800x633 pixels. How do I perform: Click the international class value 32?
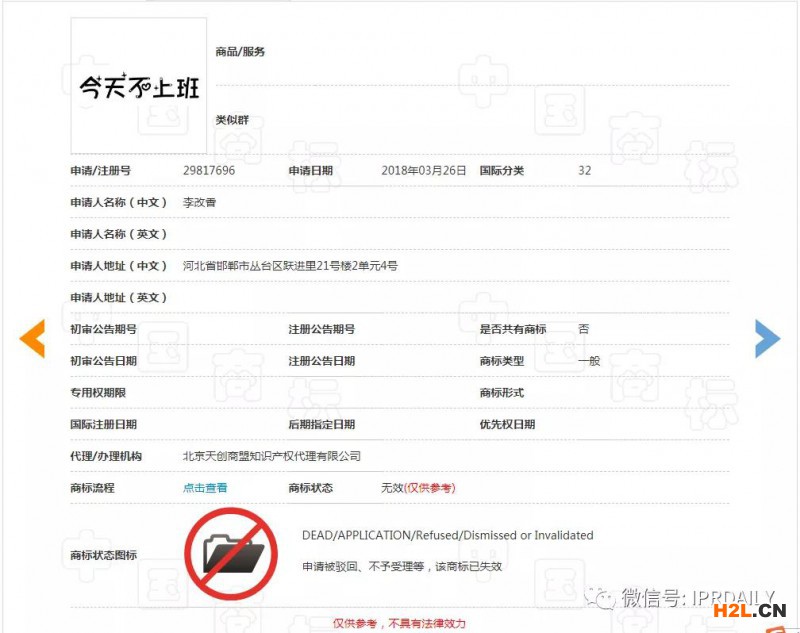click(x=584, y=171)
